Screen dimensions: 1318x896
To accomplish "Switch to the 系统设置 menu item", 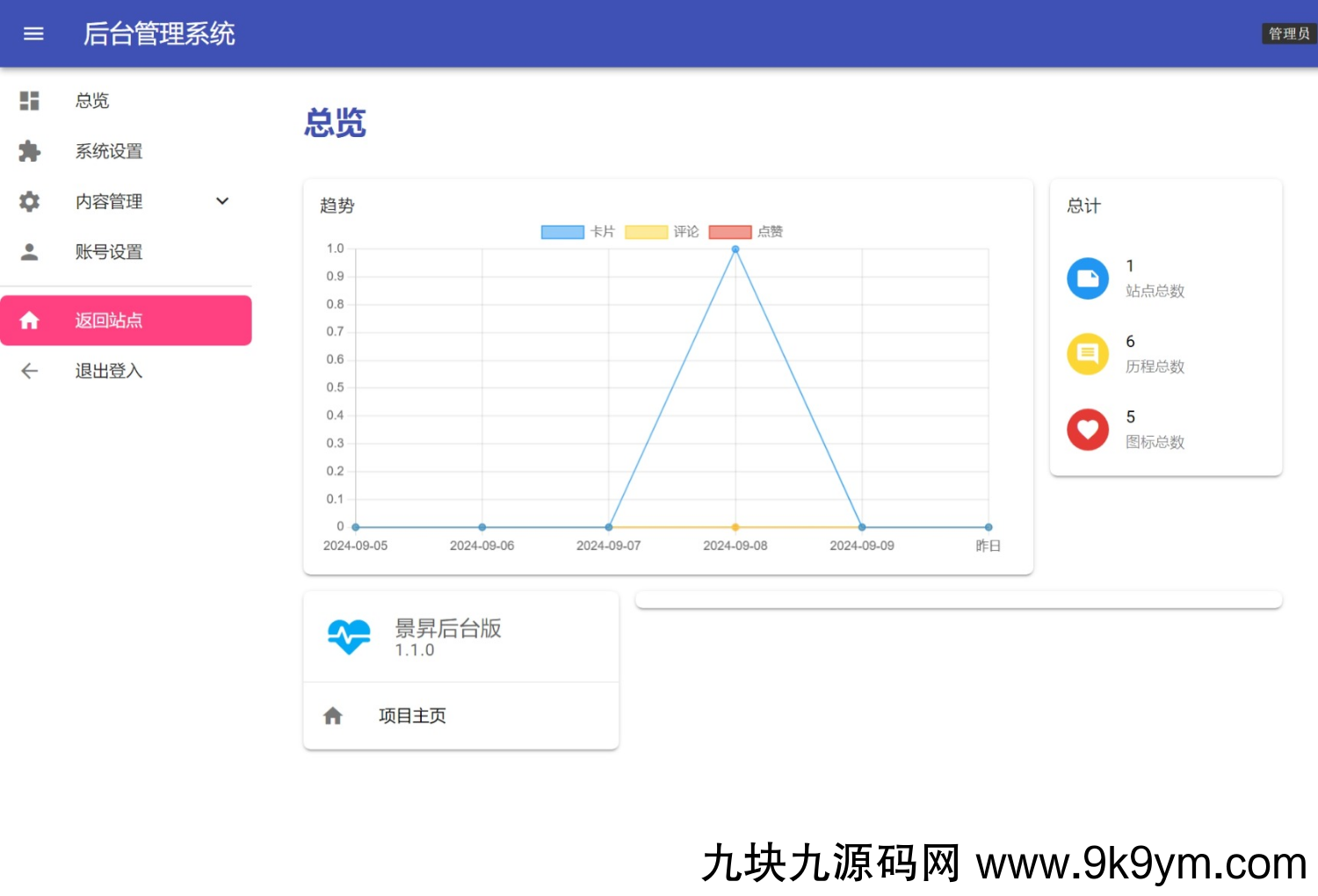I will pyautogui.click(x=109, y=151).
